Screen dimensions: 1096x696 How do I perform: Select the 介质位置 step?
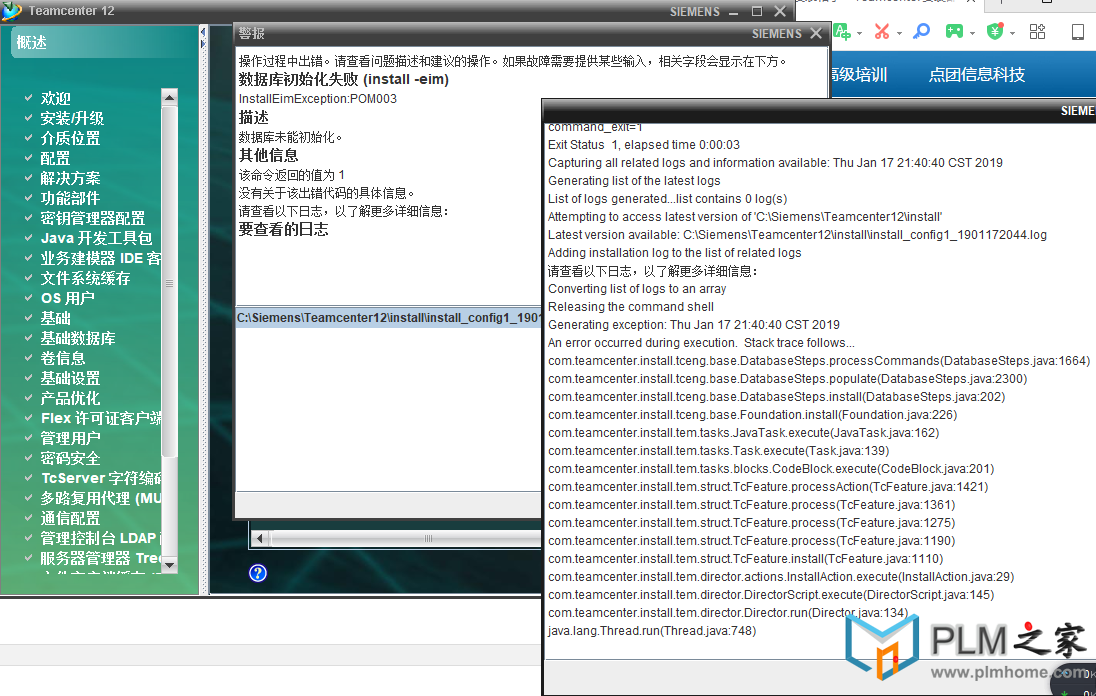coord(70,138)
